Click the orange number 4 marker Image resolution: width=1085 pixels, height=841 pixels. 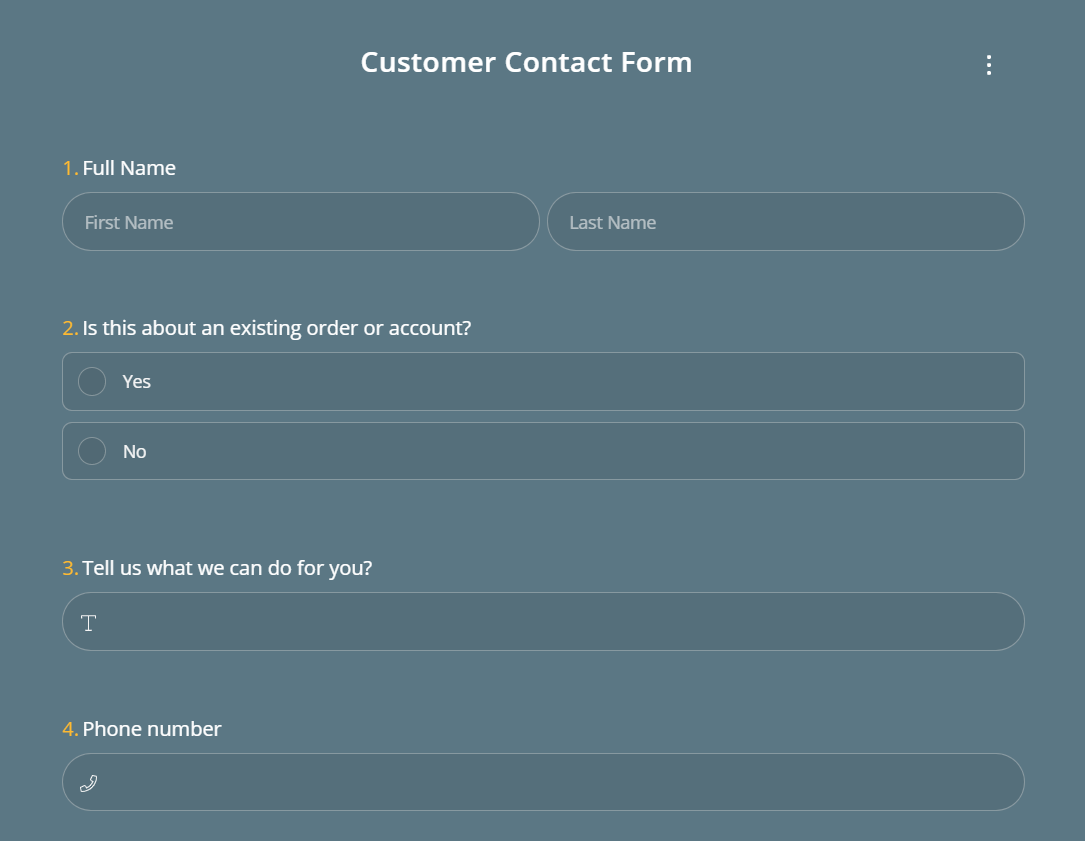[x=70, y=729]
